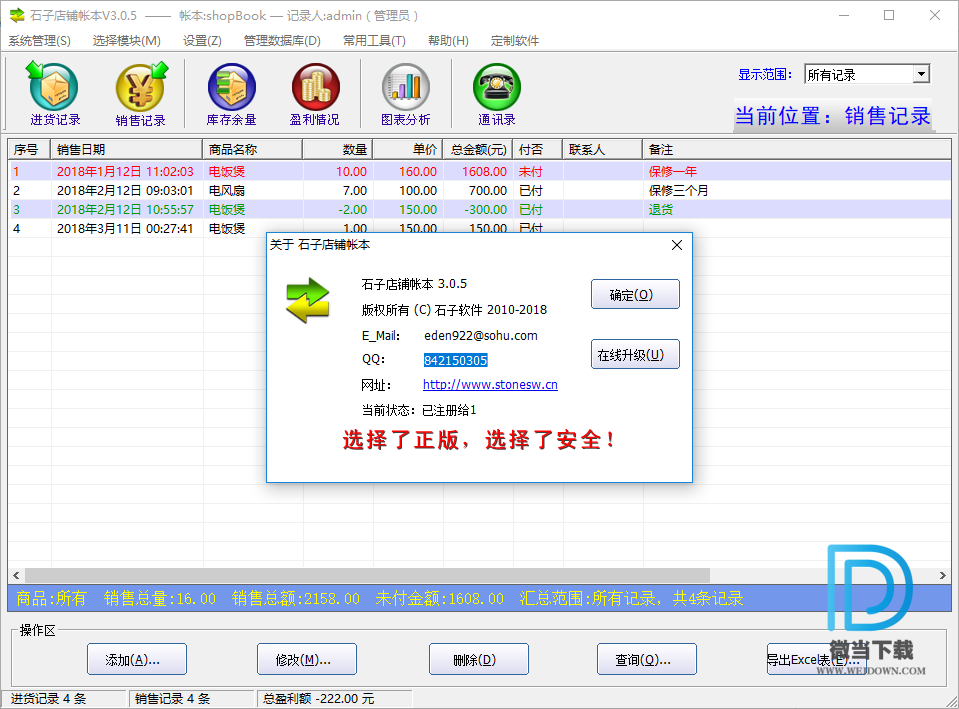This screenshot has height=709, width=959.
Task: Click the app icon in the title bar
Action: [x=17, y=15]
